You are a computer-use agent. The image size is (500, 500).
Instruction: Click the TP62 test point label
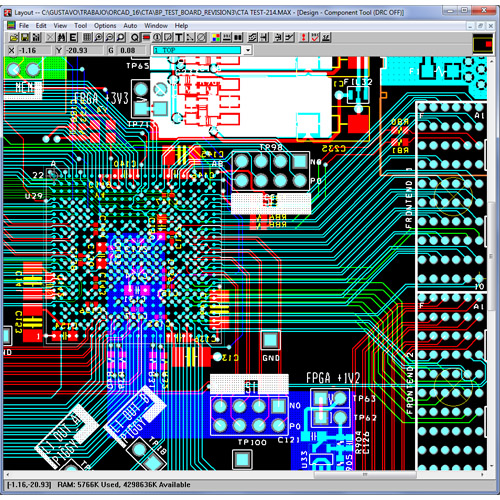pos(365,418)
